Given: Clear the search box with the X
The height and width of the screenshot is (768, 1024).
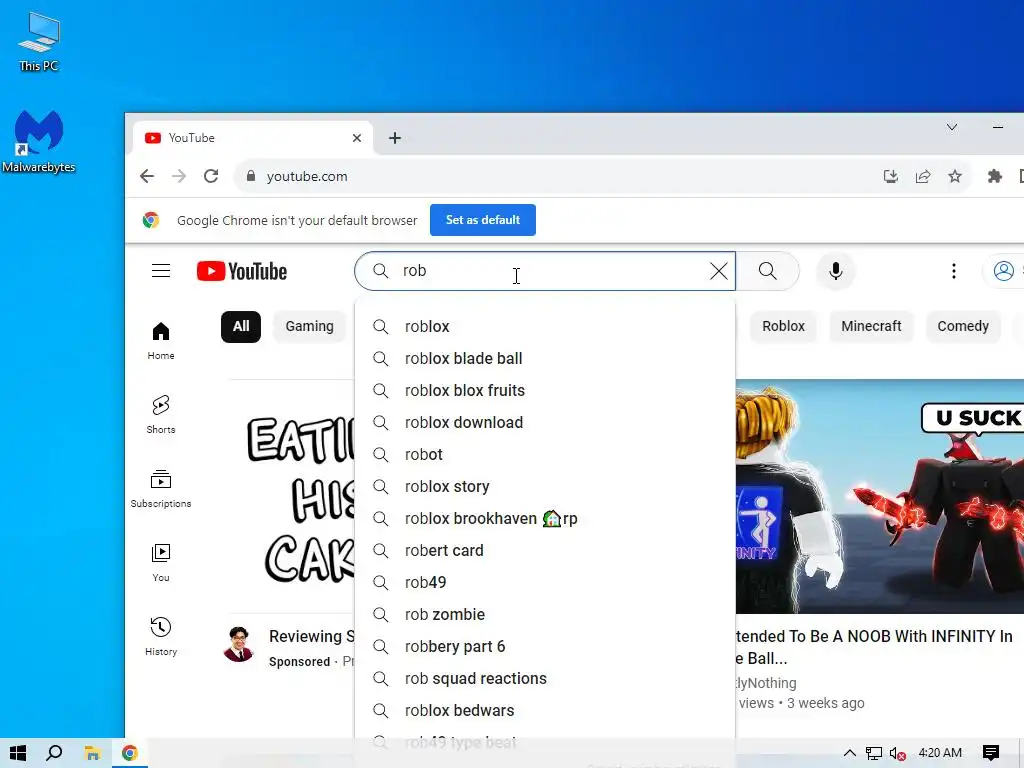Looking at the screenshot, I should click(x=718, y=271).
